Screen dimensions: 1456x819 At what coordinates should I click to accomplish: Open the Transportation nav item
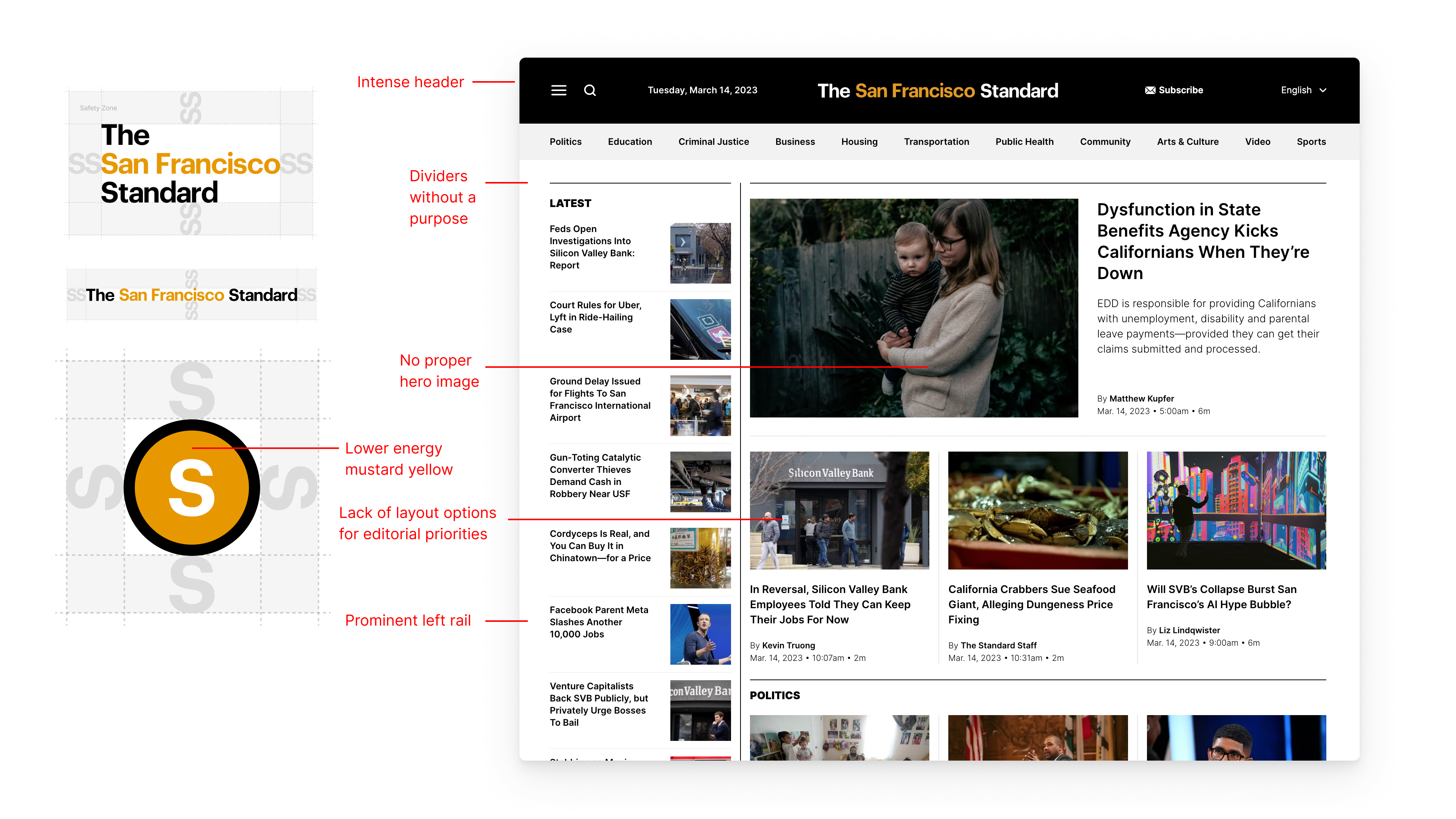(x=936, y=142)
